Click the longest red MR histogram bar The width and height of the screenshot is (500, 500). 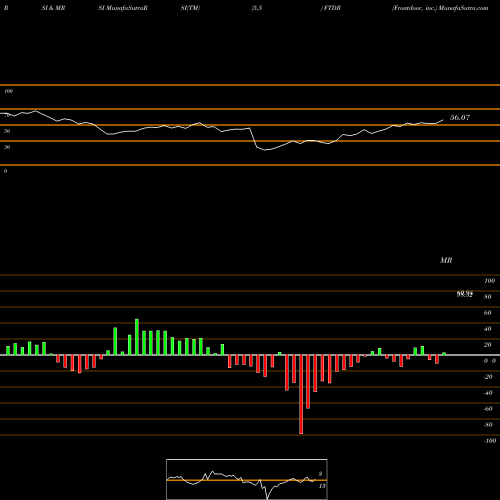301,394
